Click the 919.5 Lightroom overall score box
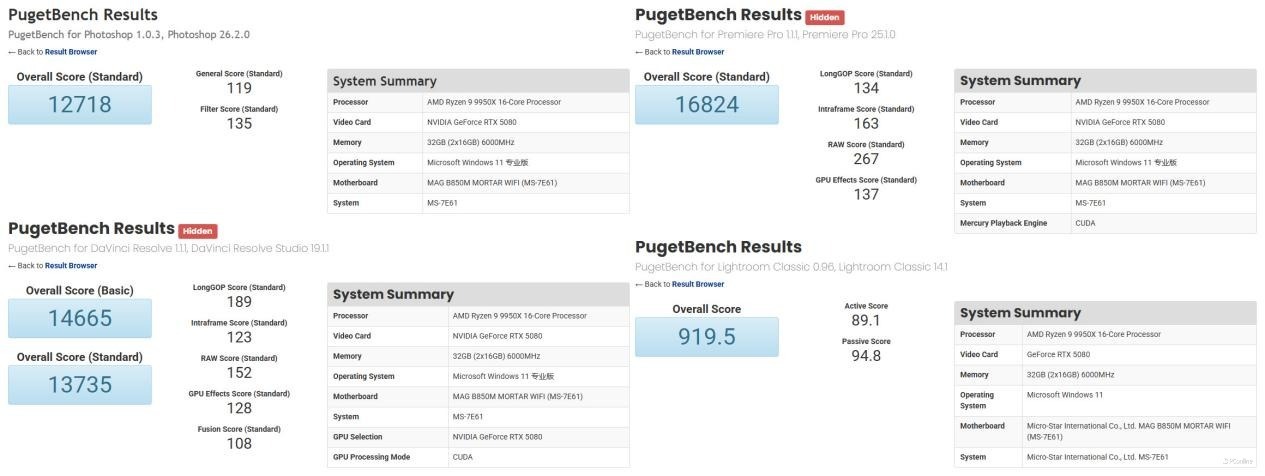This screenshot has height=476, width=1265. [706, 337]
